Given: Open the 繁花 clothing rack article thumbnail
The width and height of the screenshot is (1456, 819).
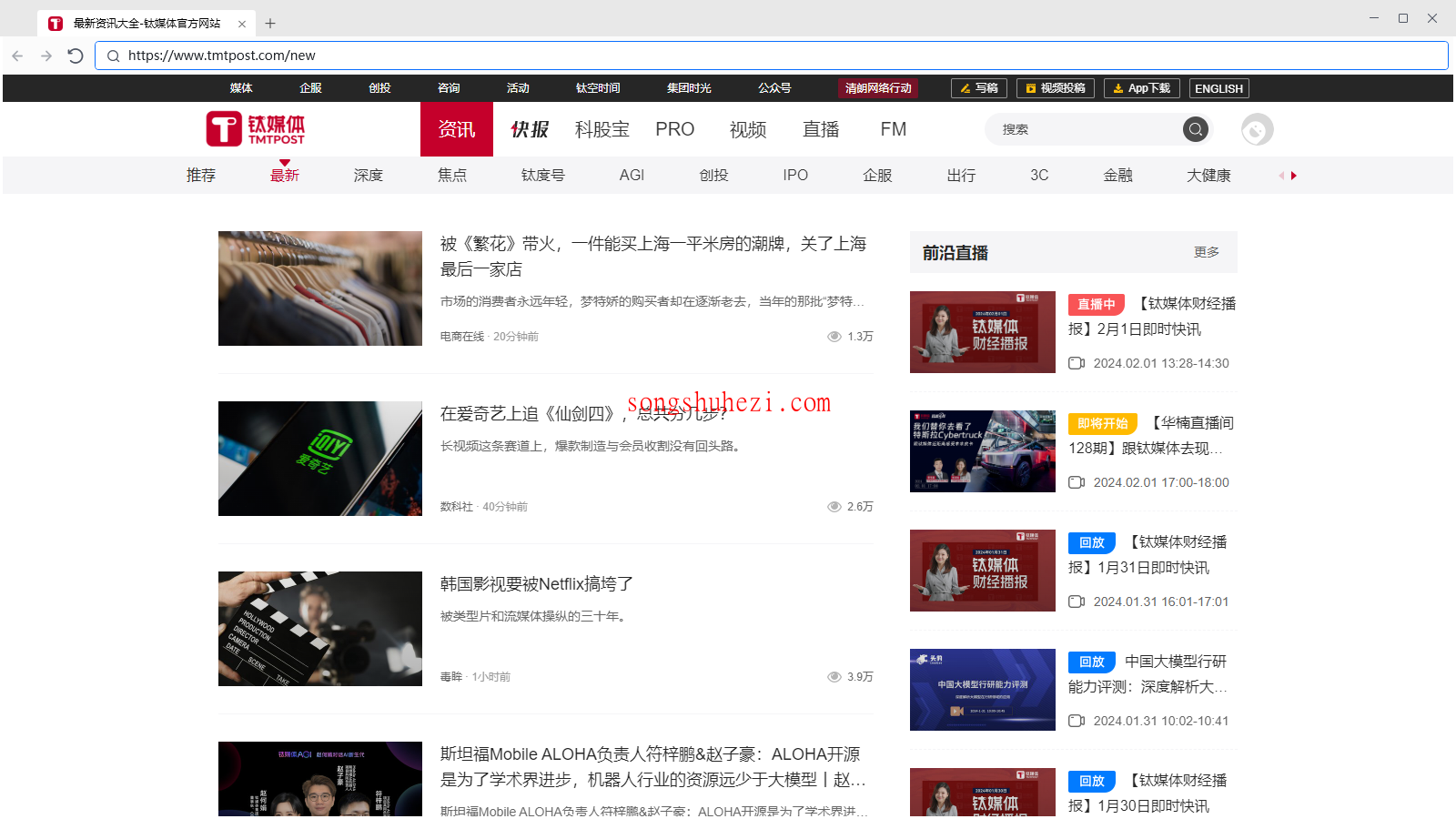Looking at the screenshot, I should 320,288.
